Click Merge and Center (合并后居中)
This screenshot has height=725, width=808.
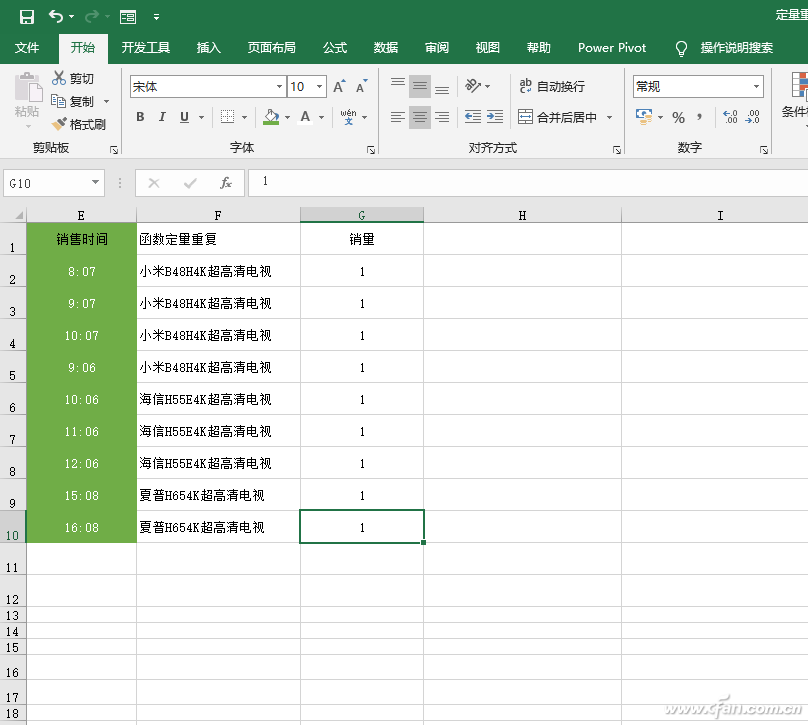(558, 117)
